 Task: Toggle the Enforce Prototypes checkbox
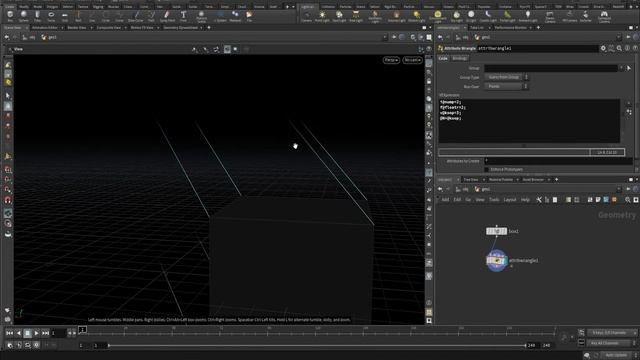click(x=486, y=169)
